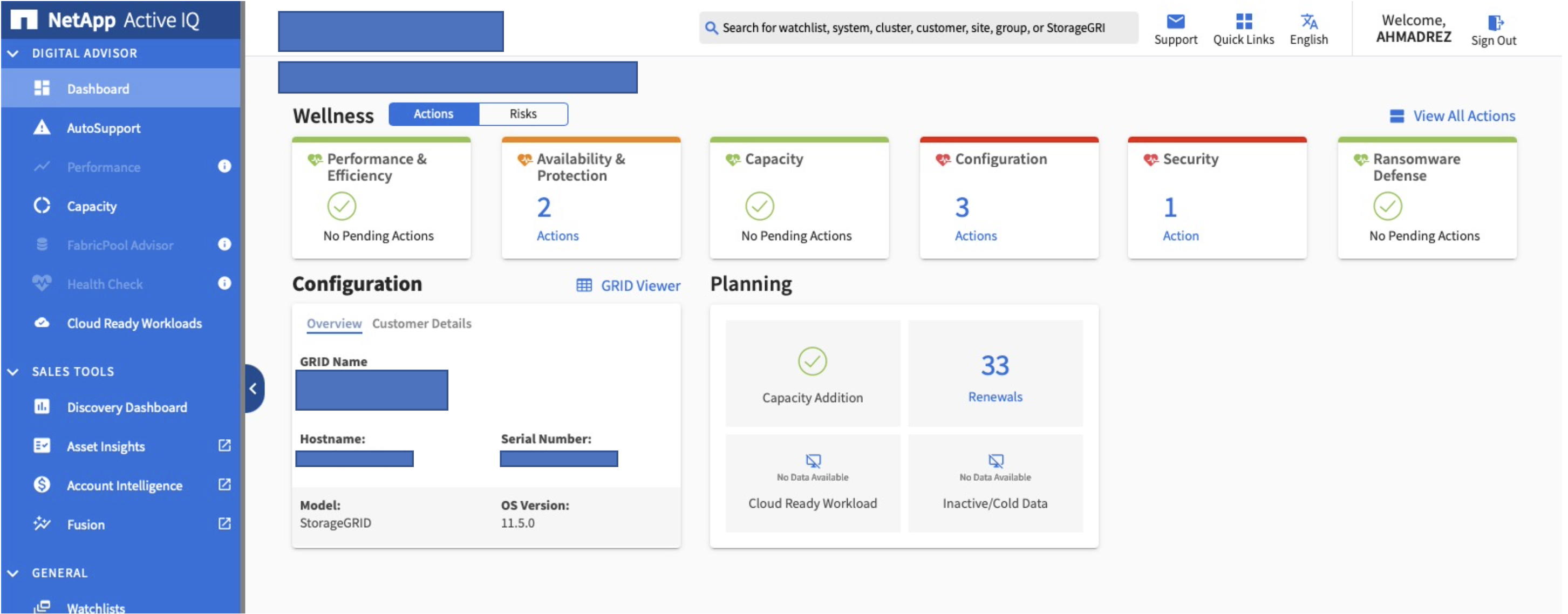
Task: Select the Overview configuration tab
Action: [333, 323]
